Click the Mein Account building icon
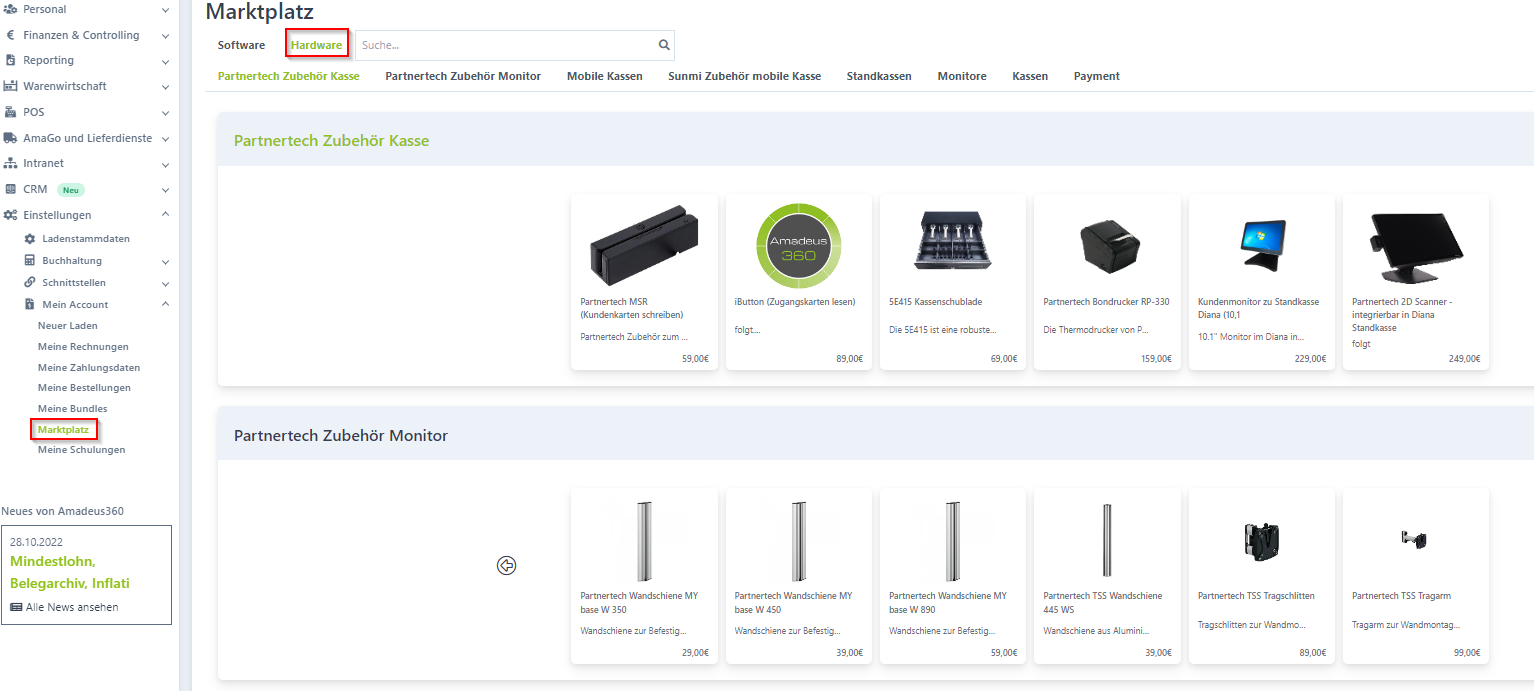The height and width of the screenshot is (691, 1534). click(30, 304)
